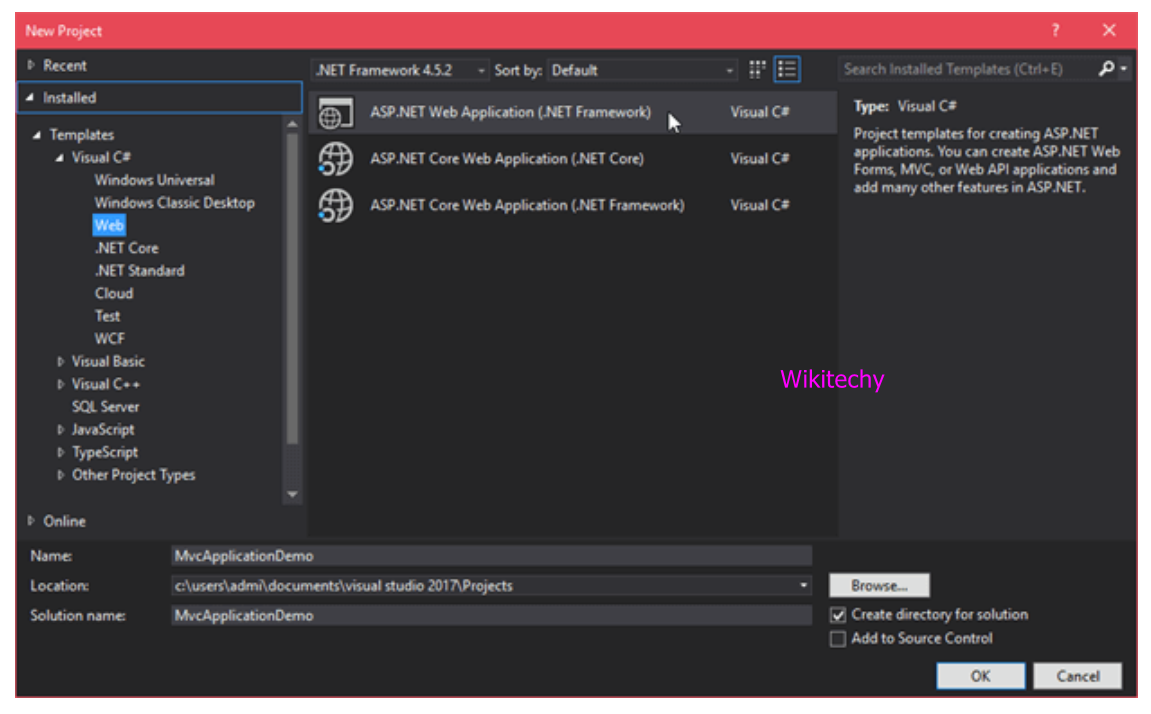
Task: Select Windows Classic Desktop category
Action: [174, 203]
